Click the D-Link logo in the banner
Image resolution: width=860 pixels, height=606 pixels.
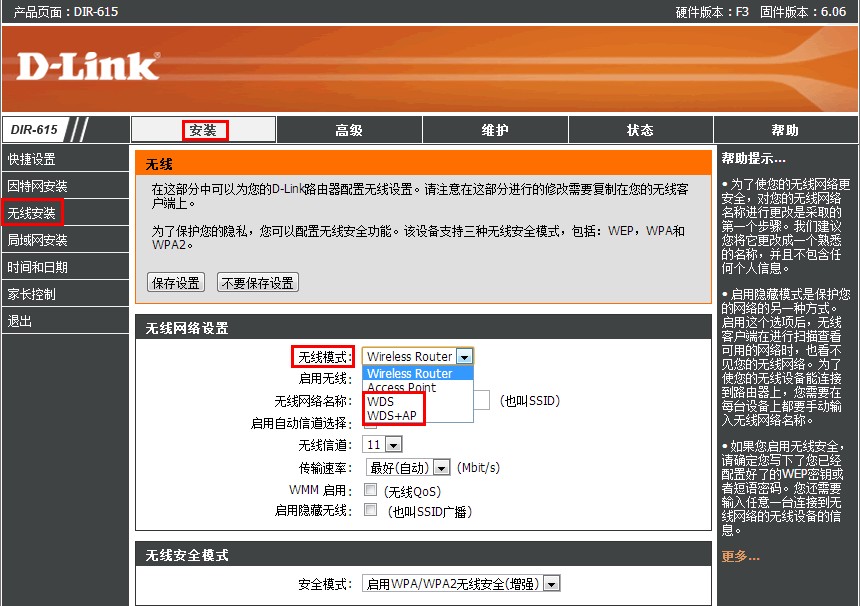coord(88,67)
